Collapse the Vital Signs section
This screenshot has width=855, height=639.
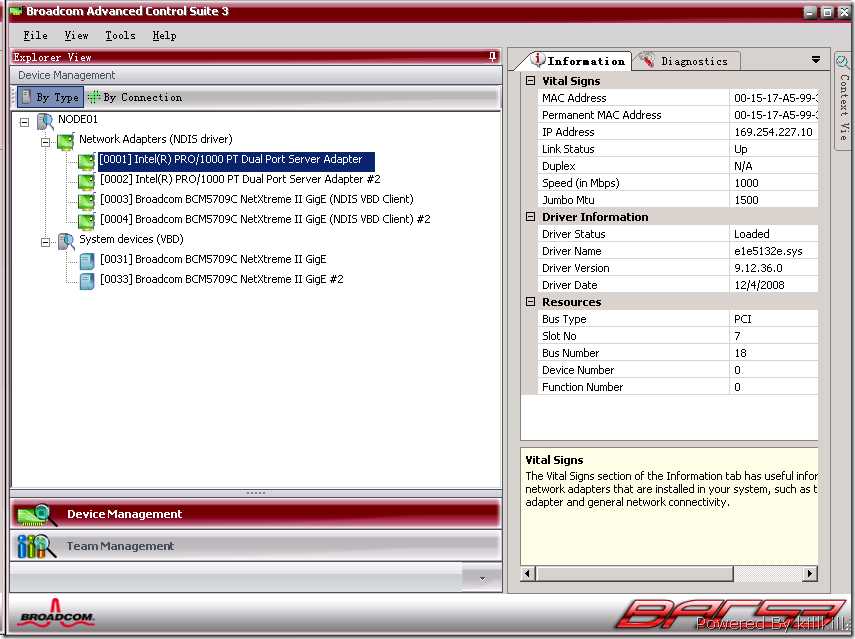(x=530, y=81)
